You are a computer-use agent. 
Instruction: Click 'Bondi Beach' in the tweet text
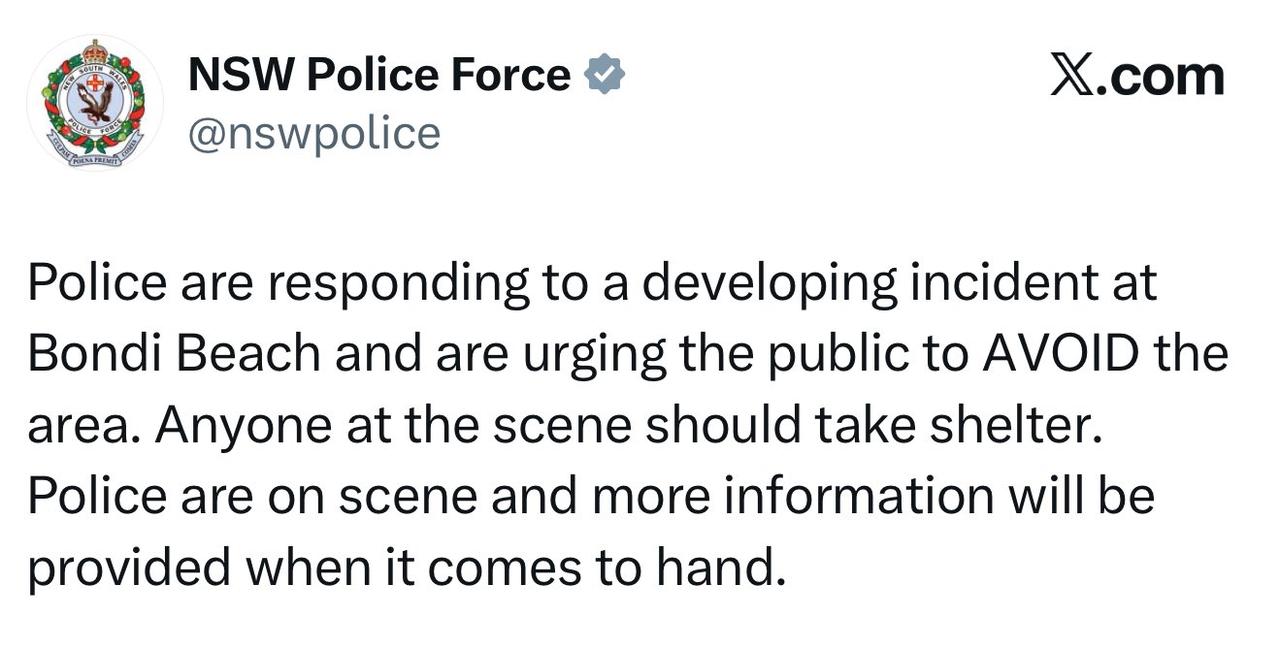pos(174,354)
